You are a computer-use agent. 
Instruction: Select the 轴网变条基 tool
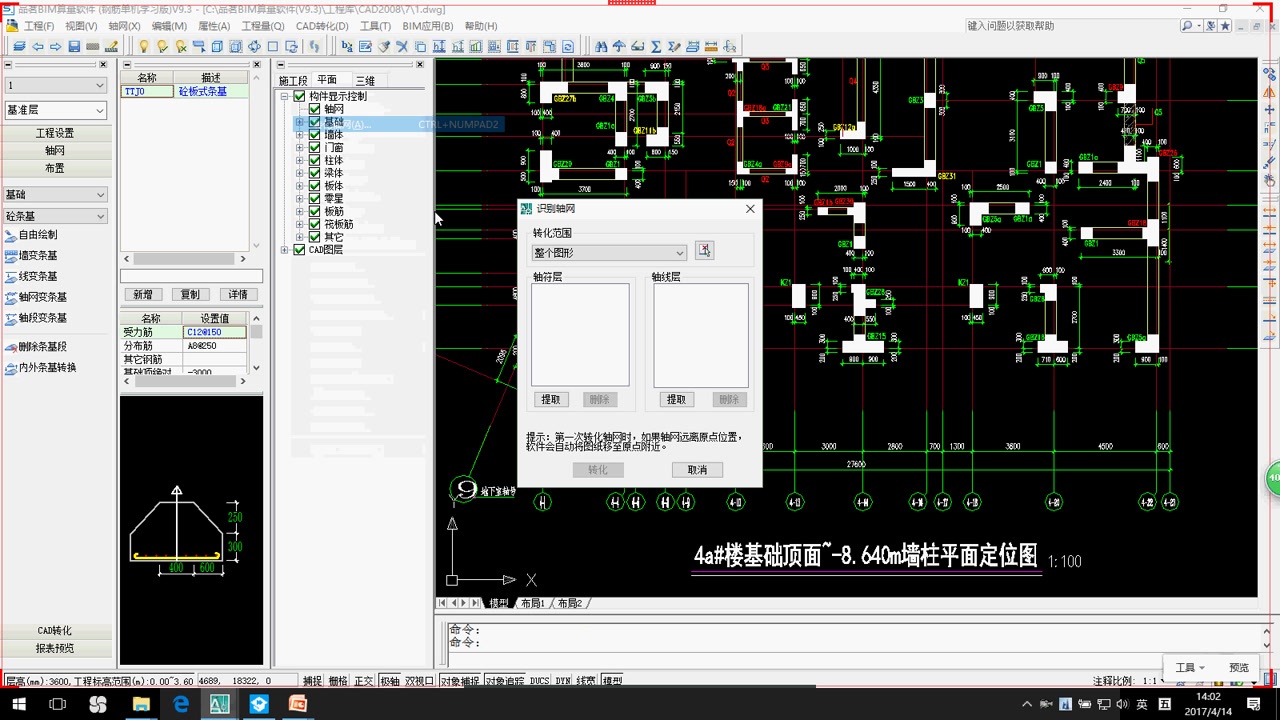click(37, 297)
